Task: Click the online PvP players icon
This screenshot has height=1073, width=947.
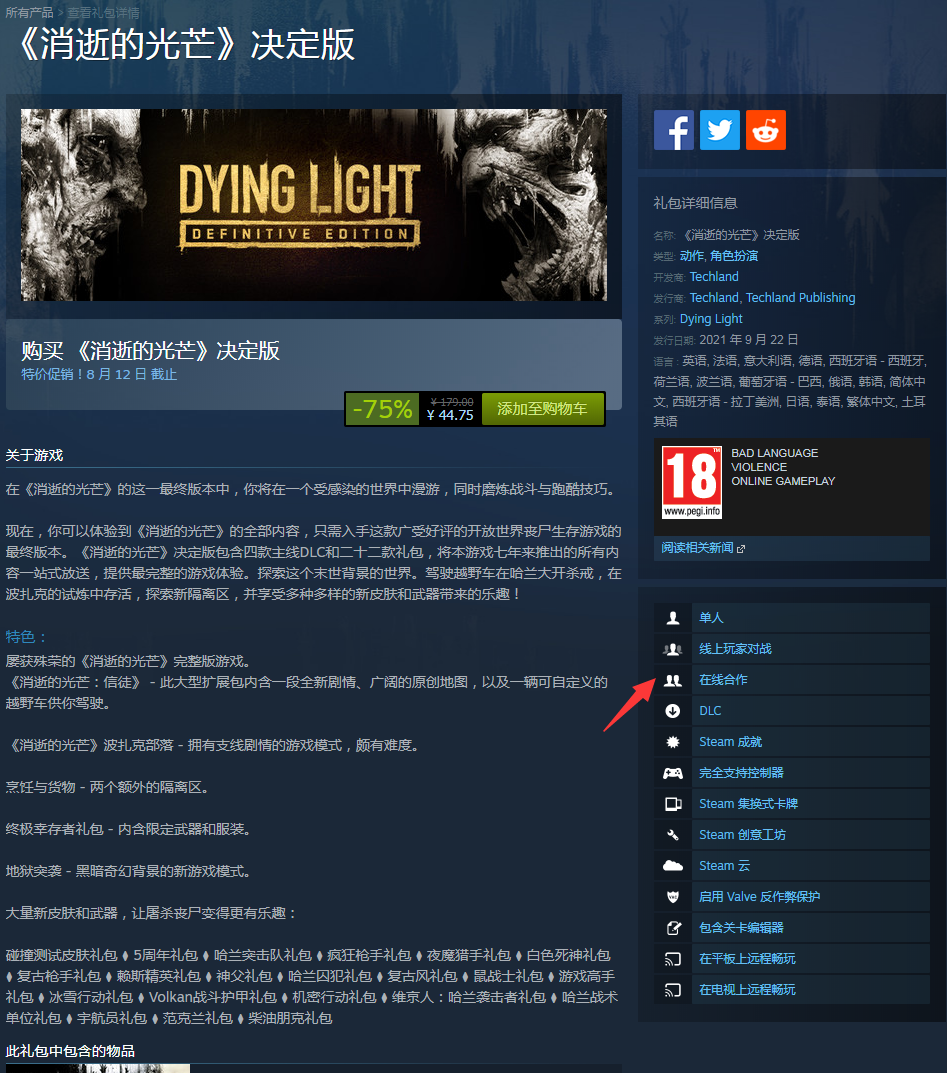Action: click(x=673, y=649)
